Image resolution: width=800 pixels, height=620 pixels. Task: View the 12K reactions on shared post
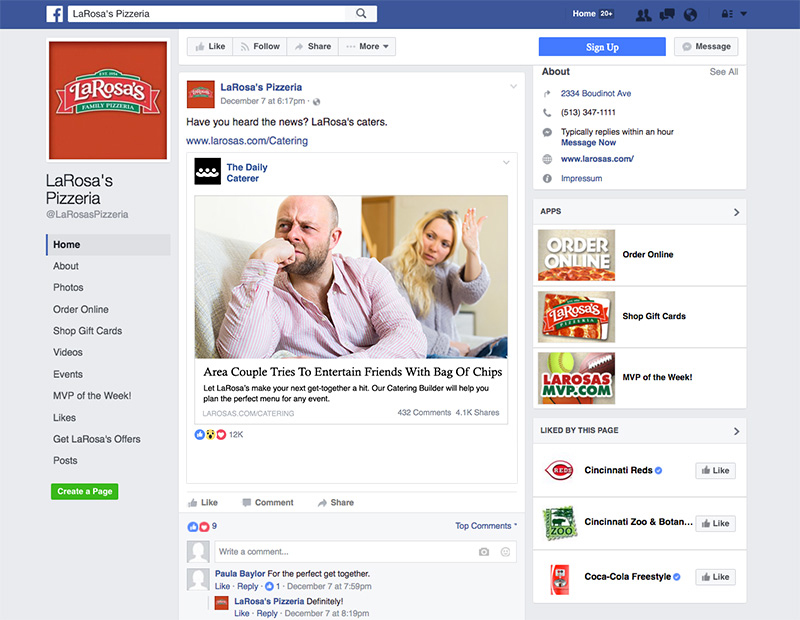point(219,435)
